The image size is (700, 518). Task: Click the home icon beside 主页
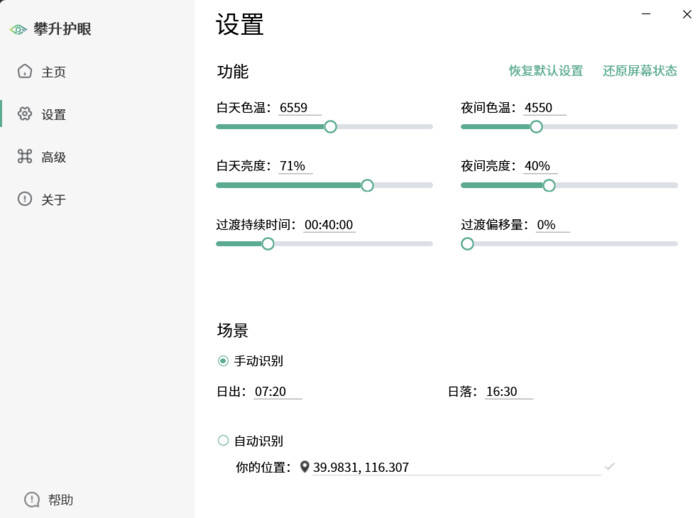(x=25, y=71)
